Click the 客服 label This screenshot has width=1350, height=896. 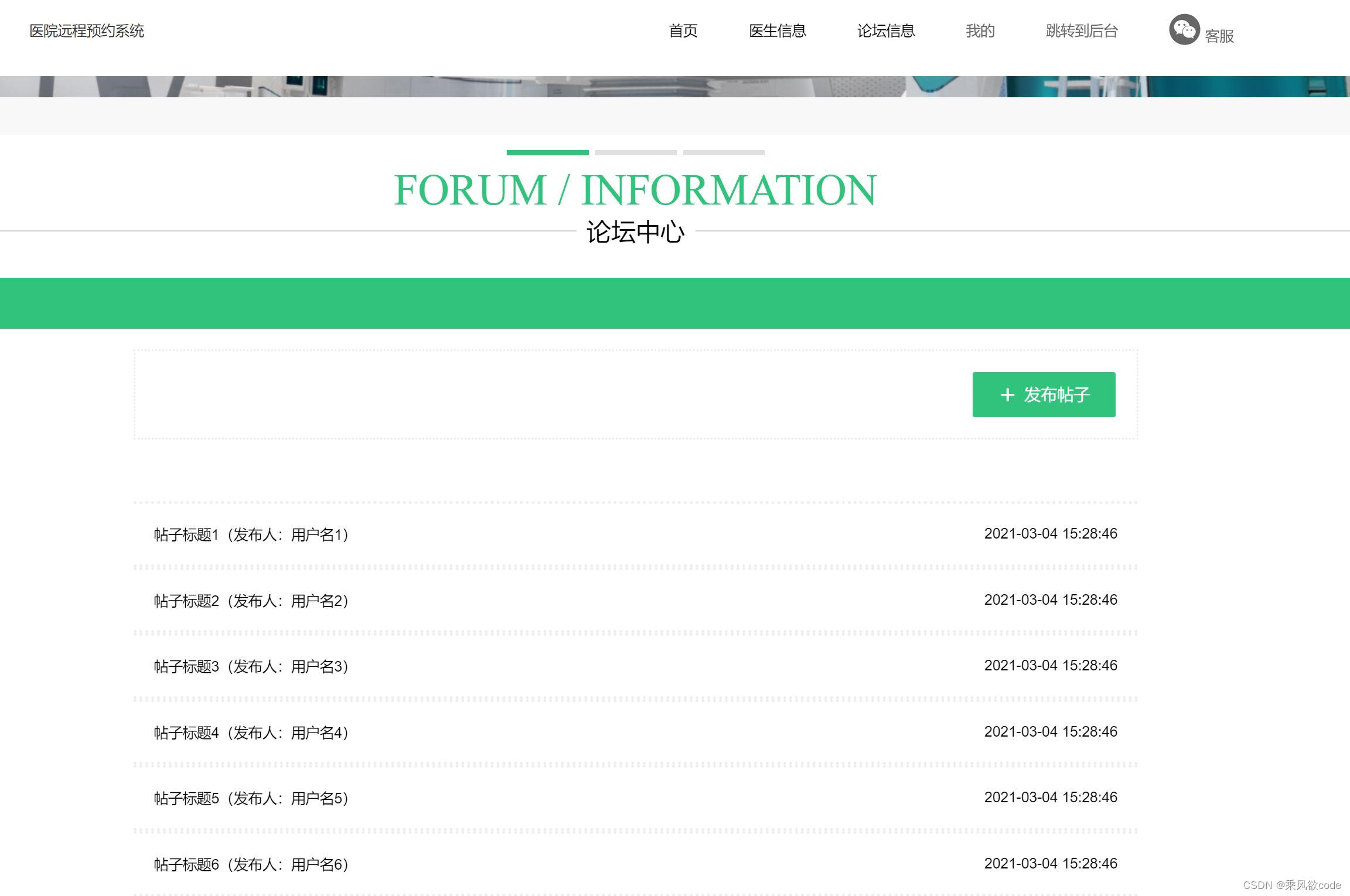tap(1219, 36)
